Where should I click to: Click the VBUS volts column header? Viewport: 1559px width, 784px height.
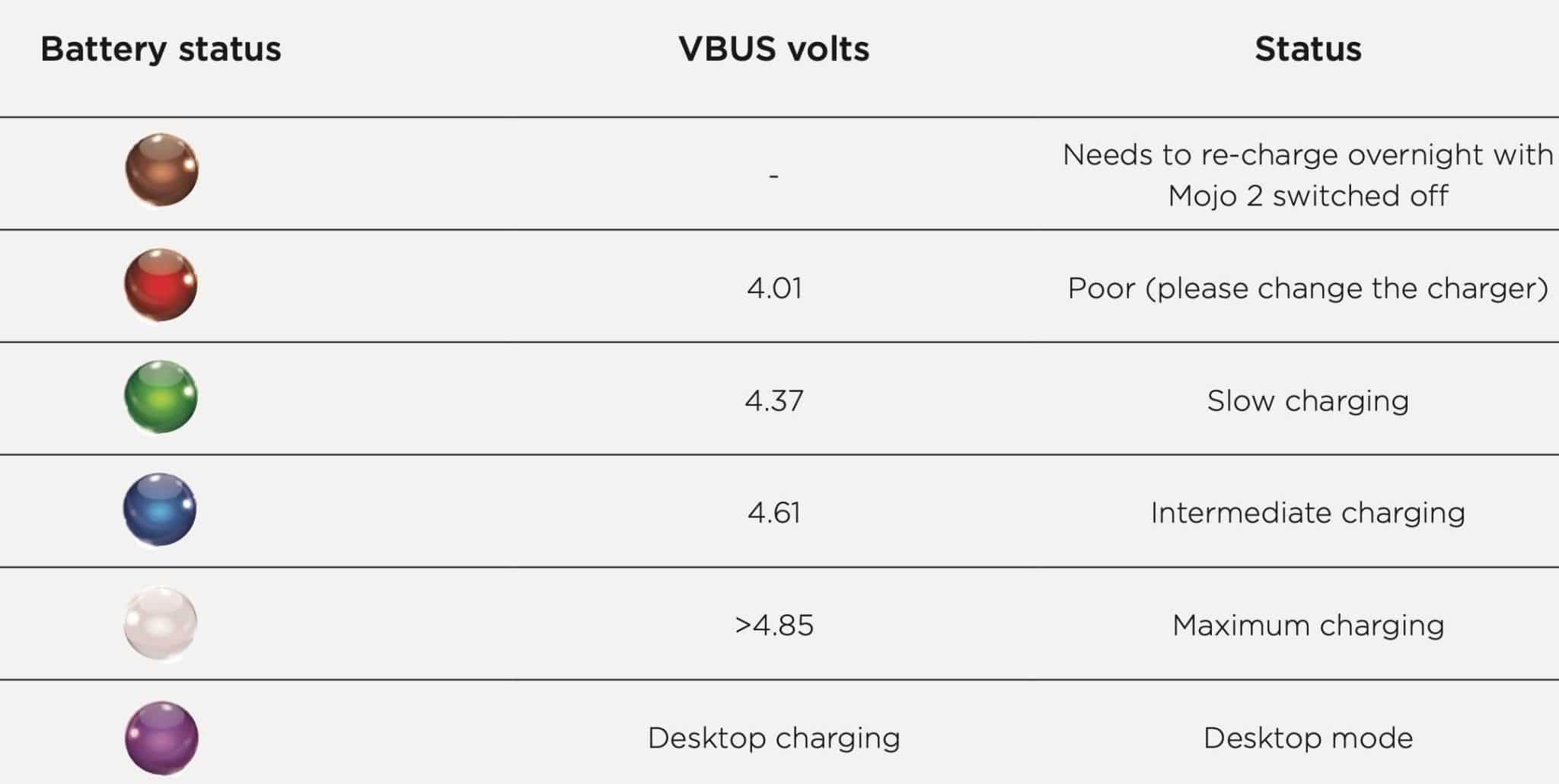(x=773, y=49)
